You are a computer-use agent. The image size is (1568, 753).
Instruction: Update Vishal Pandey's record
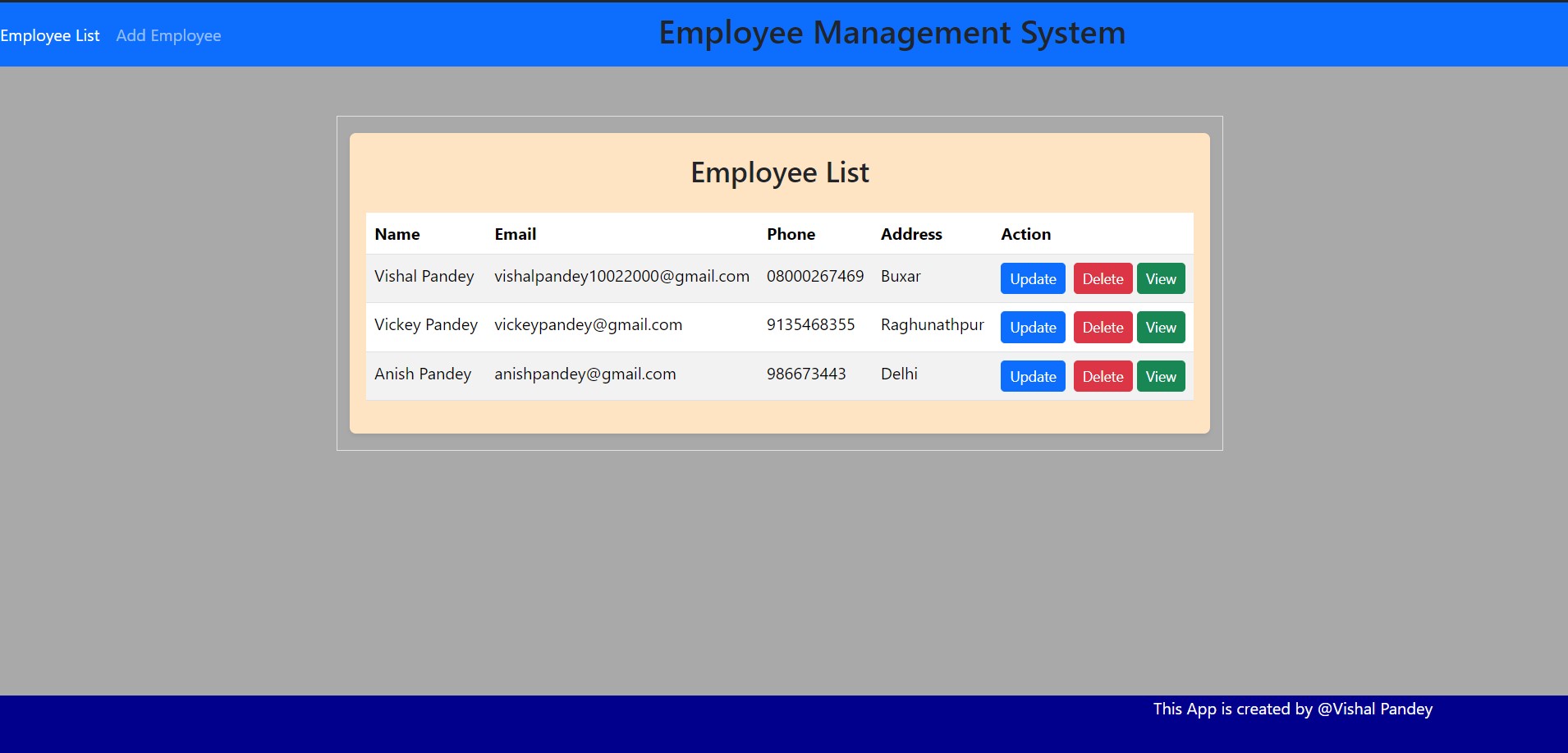1031,278
